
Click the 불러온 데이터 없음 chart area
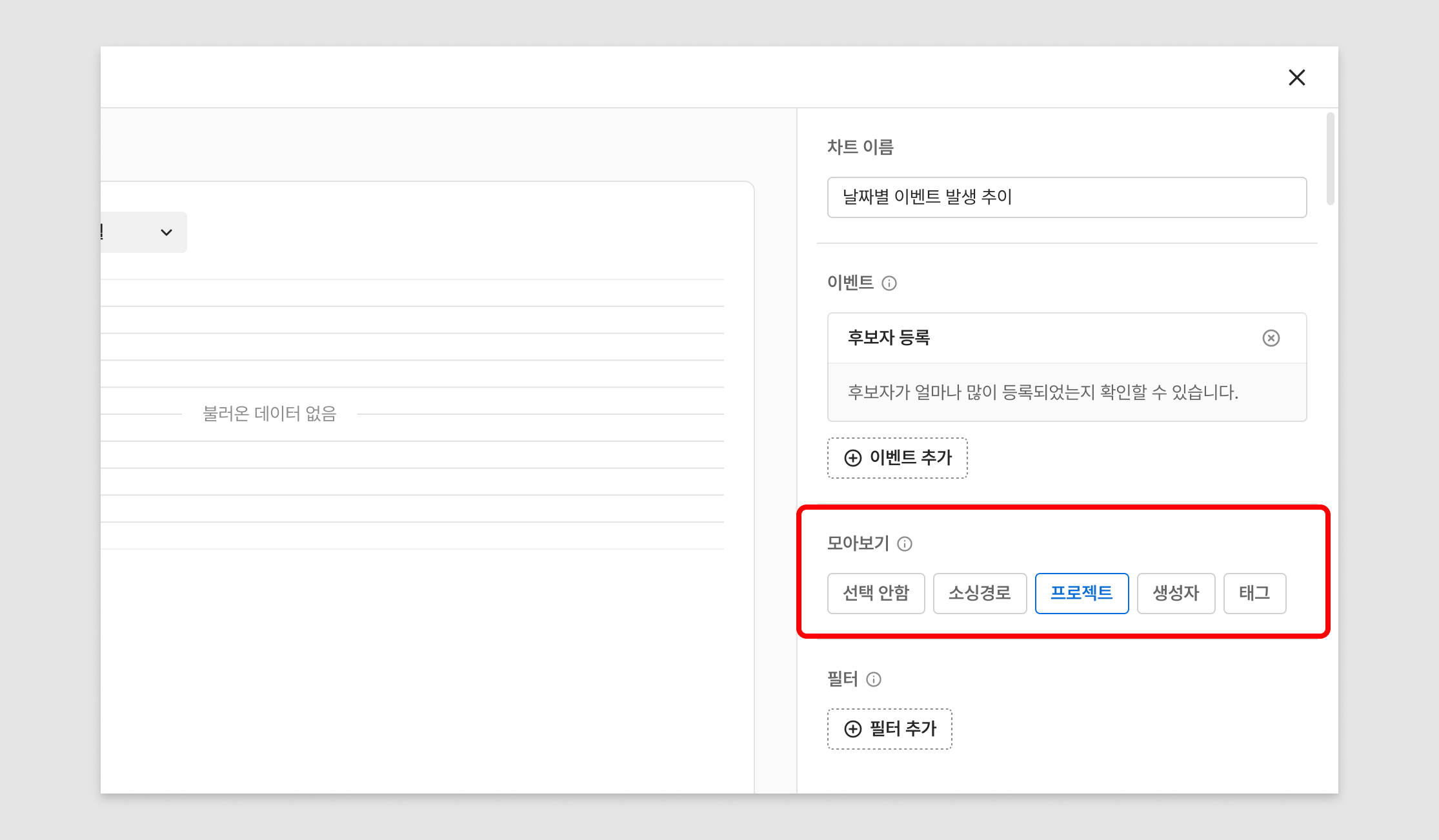pos(270,414)
